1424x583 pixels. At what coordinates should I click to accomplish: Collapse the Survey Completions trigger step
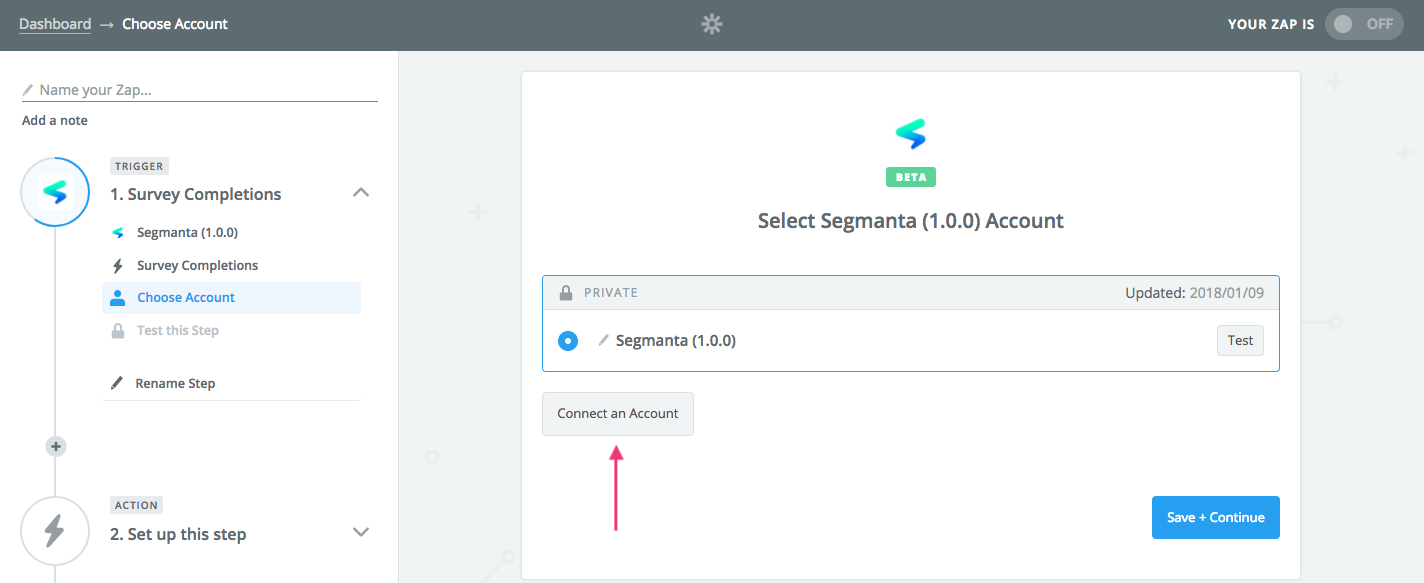[x=362, y=192]
